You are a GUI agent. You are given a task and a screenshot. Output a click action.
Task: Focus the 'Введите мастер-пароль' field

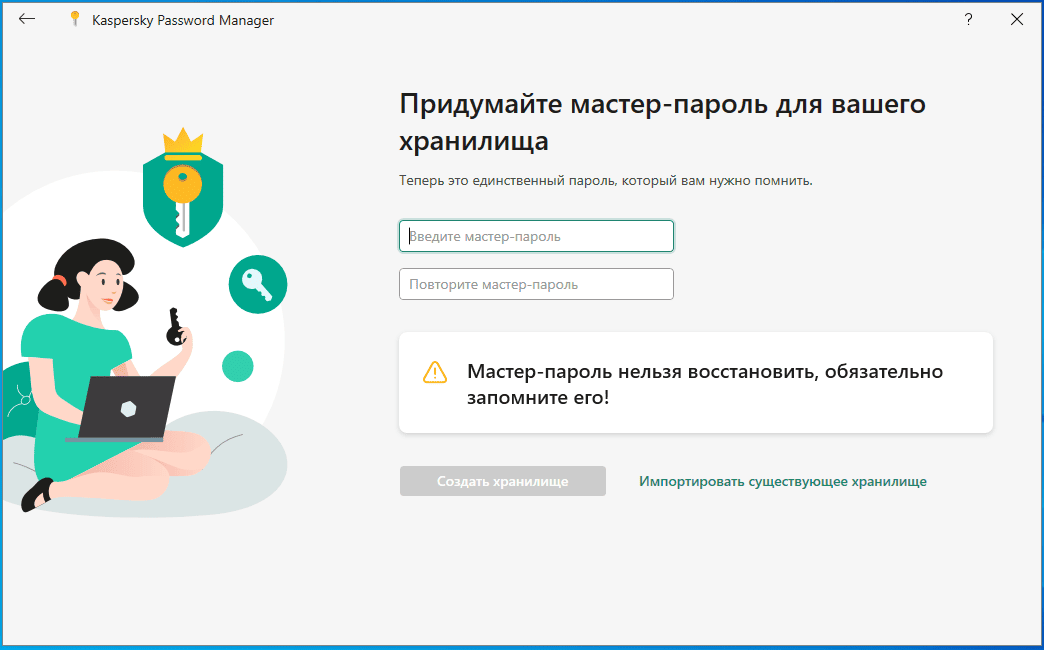pos(536,236)
